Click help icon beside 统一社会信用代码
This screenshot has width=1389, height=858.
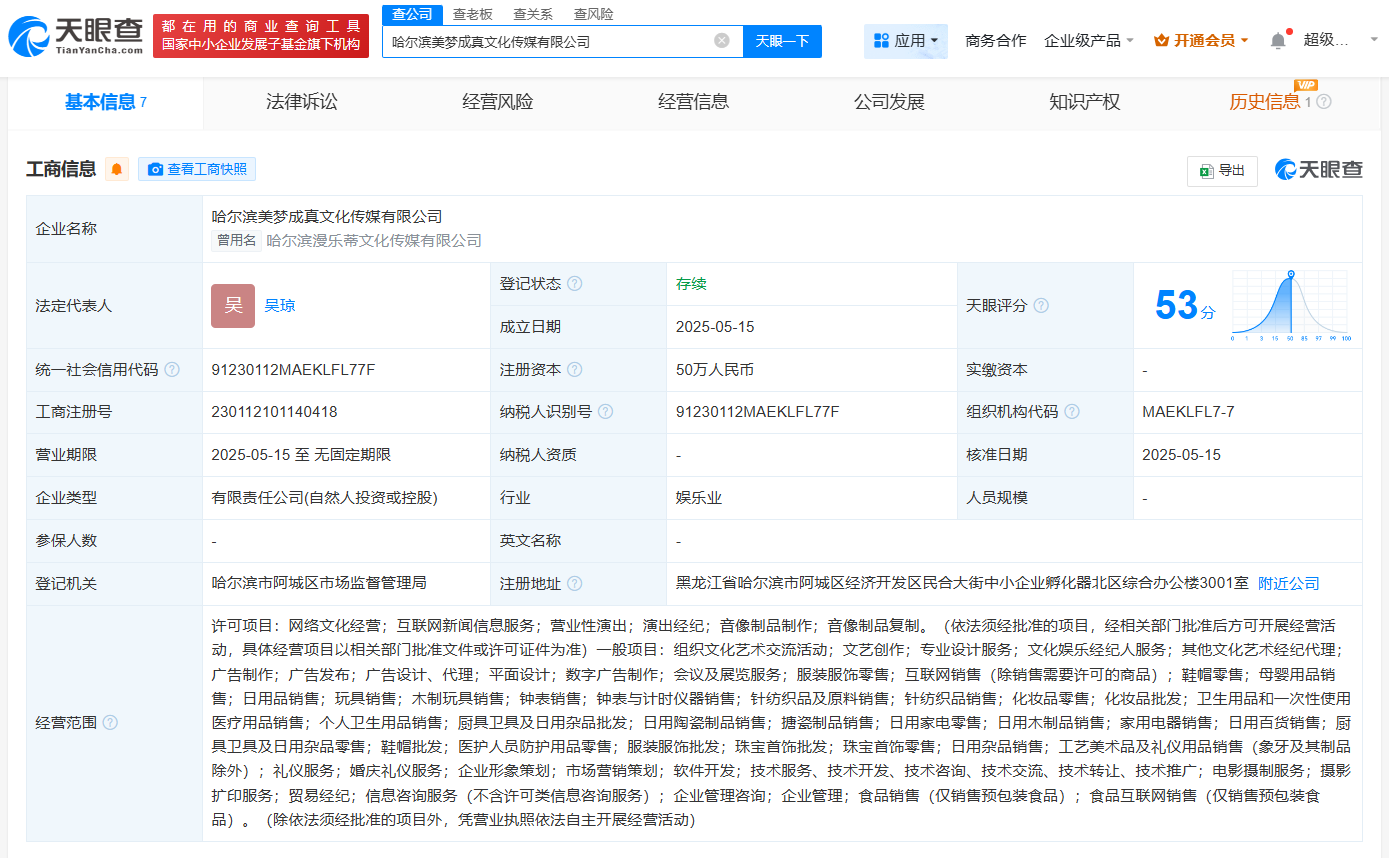172,370
